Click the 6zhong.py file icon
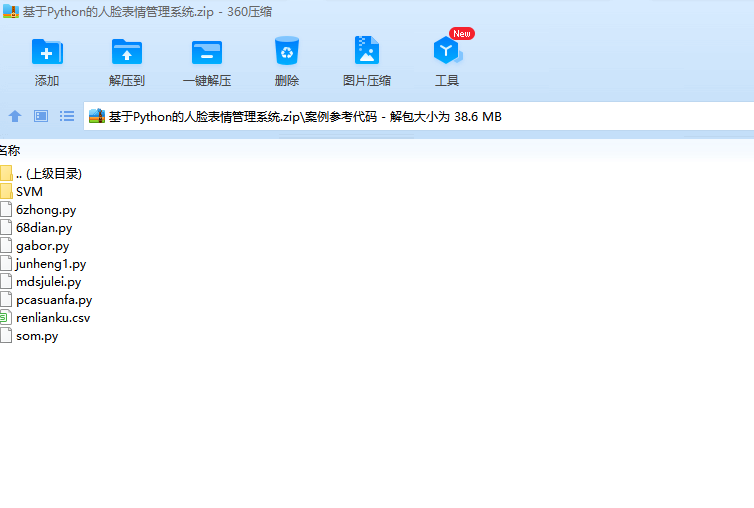 (x=6, y=209)
